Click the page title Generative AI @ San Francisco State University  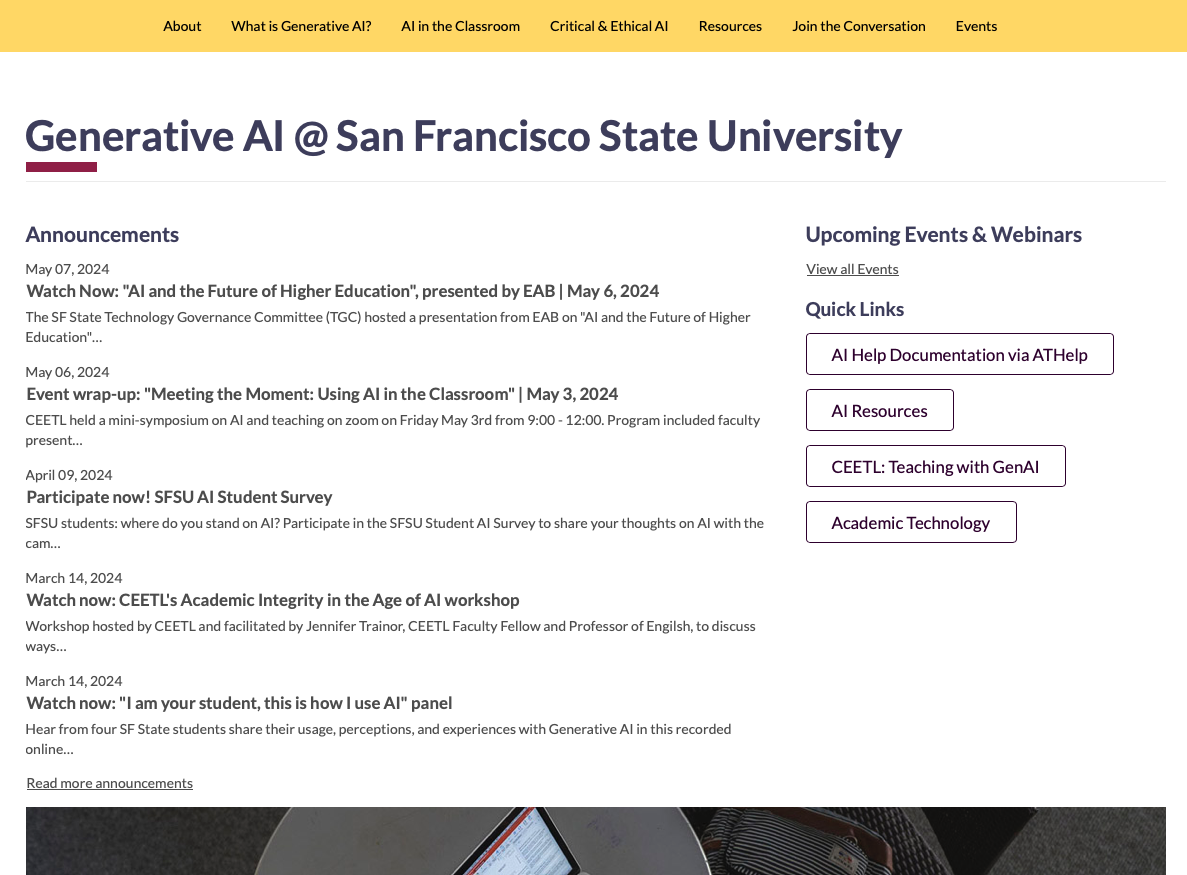pos(463,136)
